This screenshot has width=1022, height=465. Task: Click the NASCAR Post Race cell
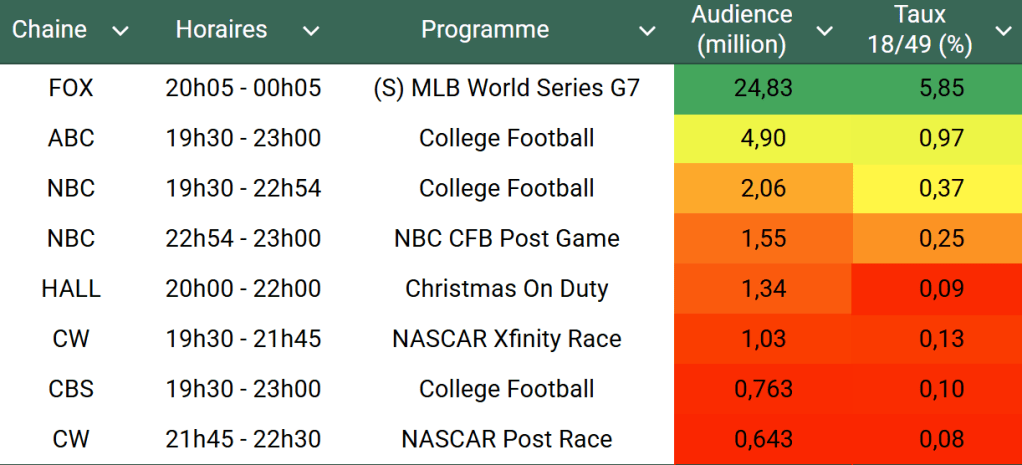click(x=506, y=439)
